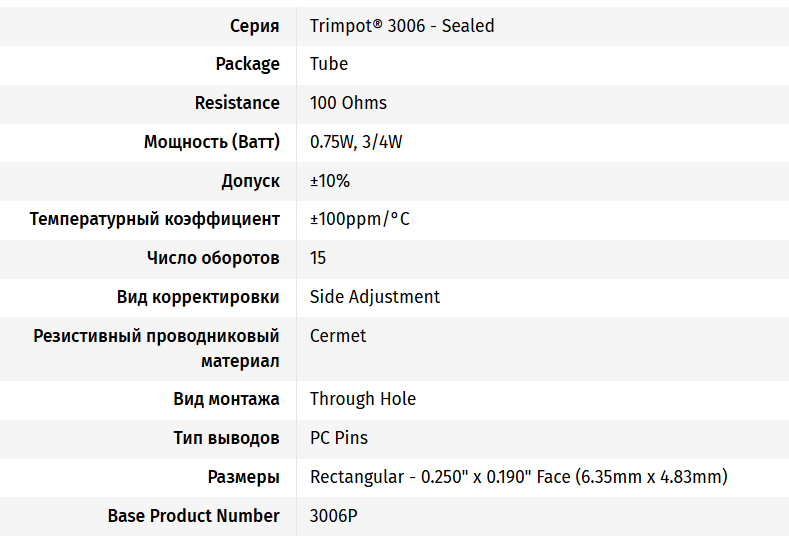This screenshot has height=536, width=789.
Task: Click the 'Package' attribute label
Action: tap(247, 64)
